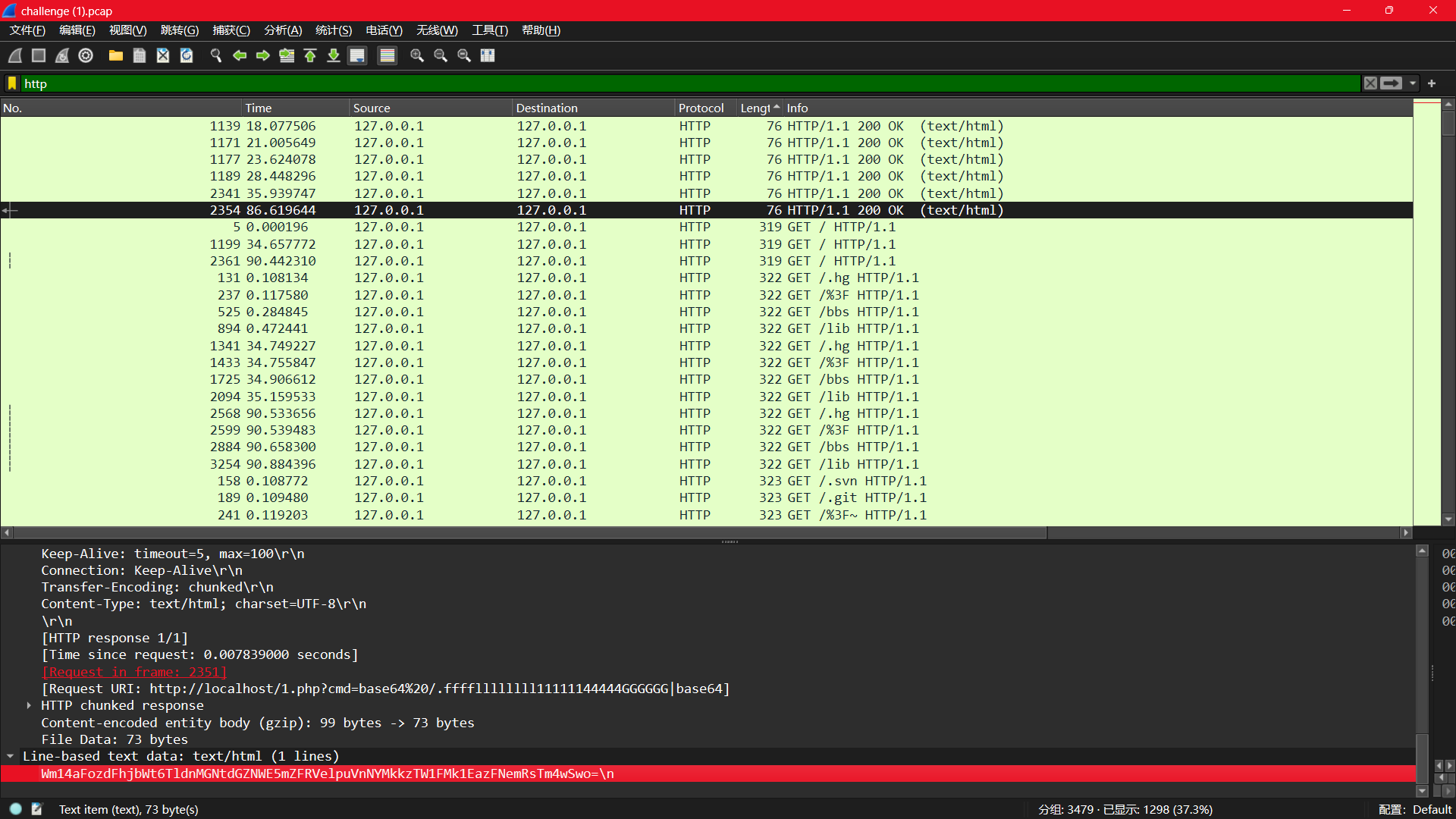This screenshot has height=819, width=1456.
Task: Sort by Protocol column header
Action: point(705,108)
